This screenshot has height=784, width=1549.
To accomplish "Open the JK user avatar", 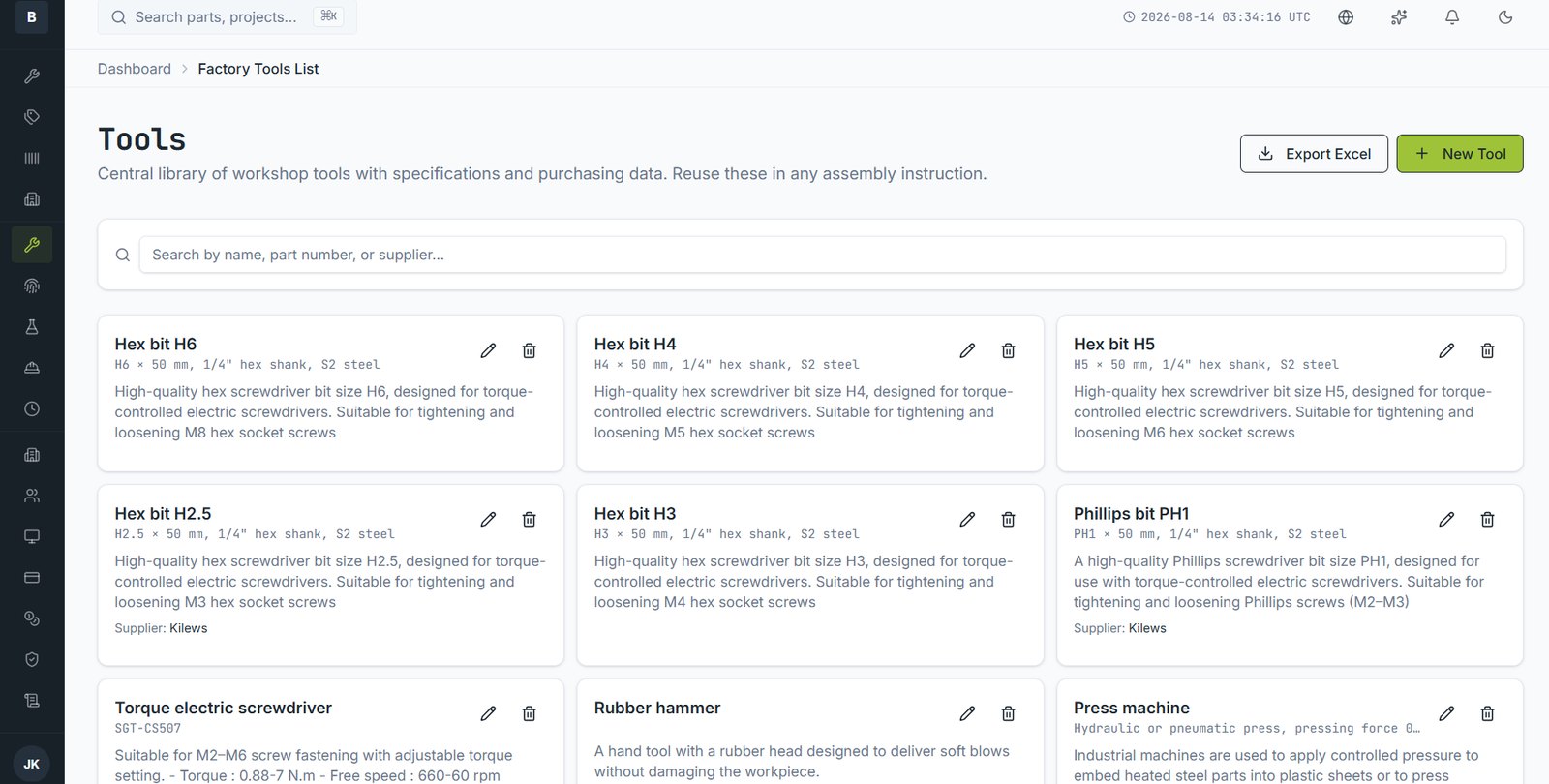I will point(32,764).
